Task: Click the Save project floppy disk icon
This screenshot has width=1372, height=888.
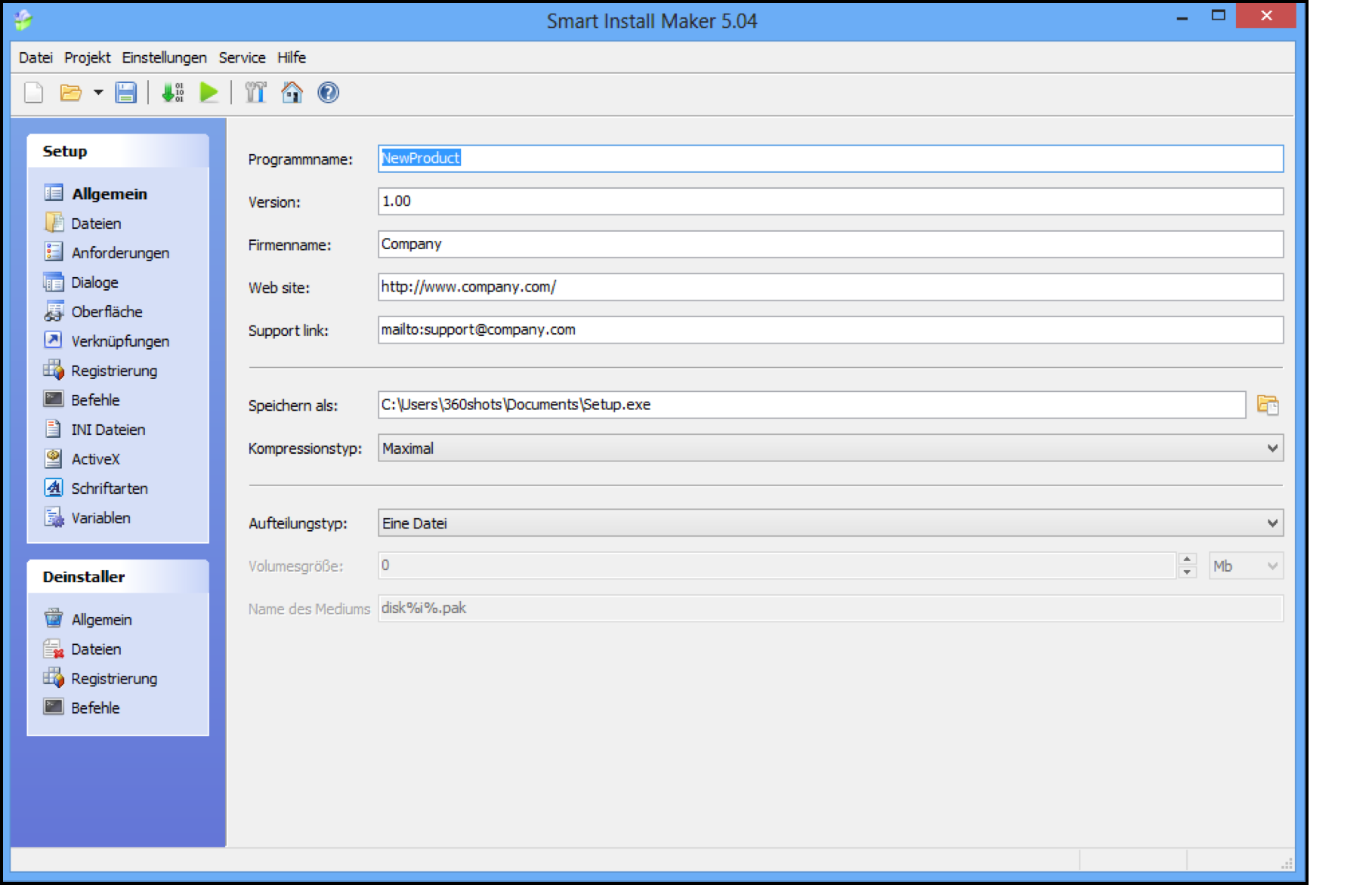Action: click(125, 93)
